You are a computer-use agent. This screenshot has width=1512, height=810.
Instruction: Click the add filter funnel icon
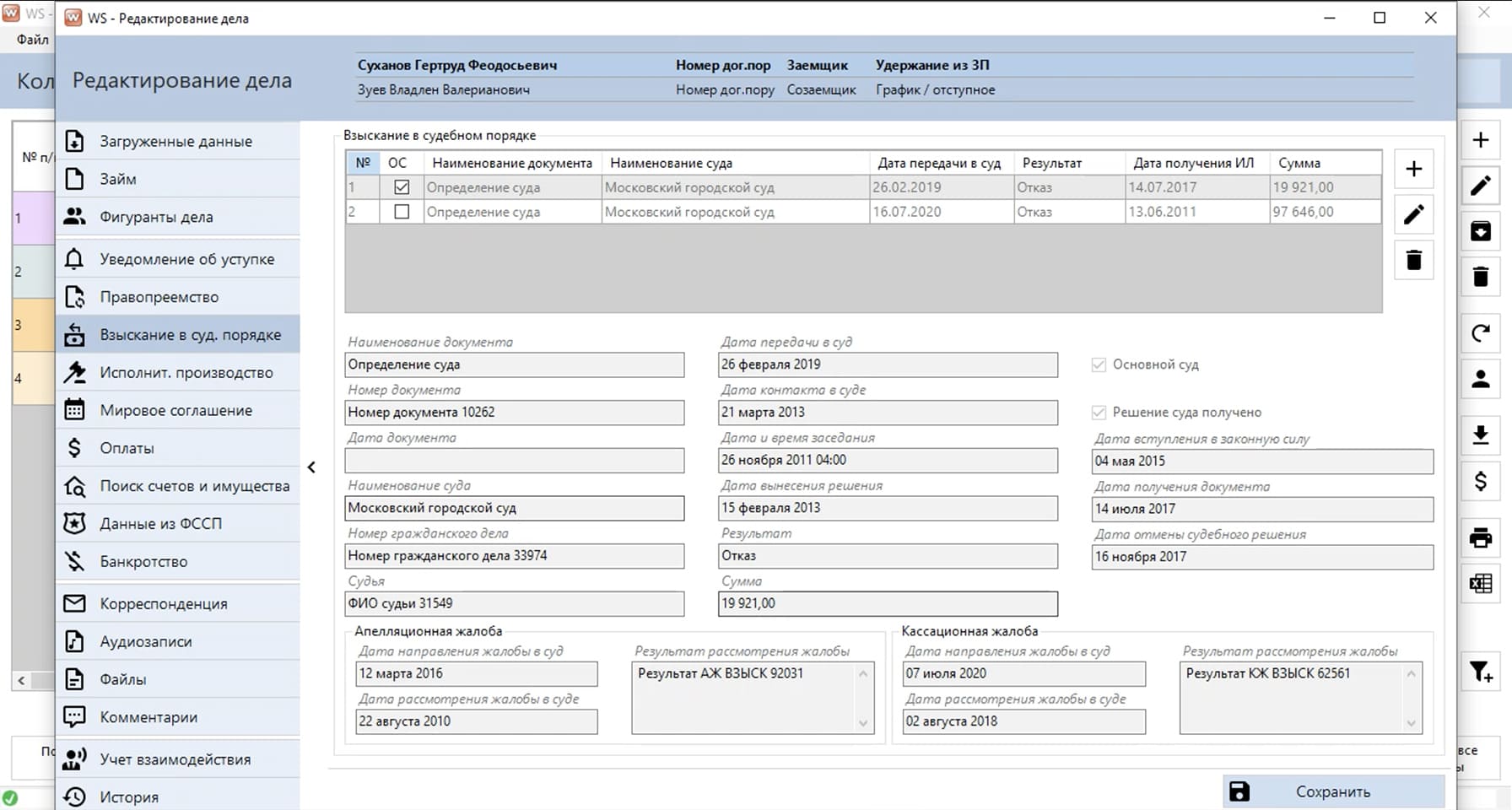point(1481,672)
